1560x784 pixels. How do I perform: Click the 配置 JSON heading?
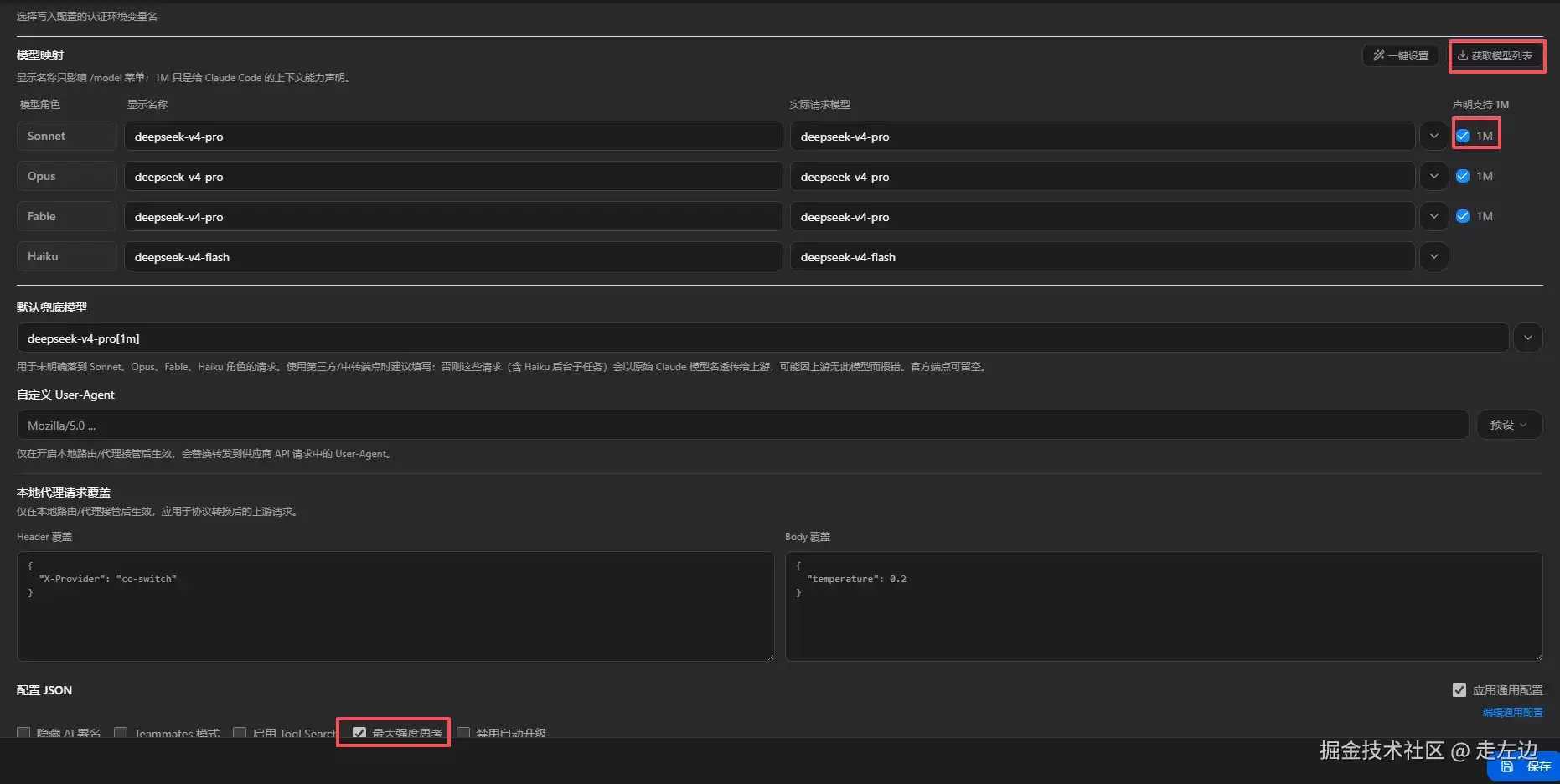(44, 690)
